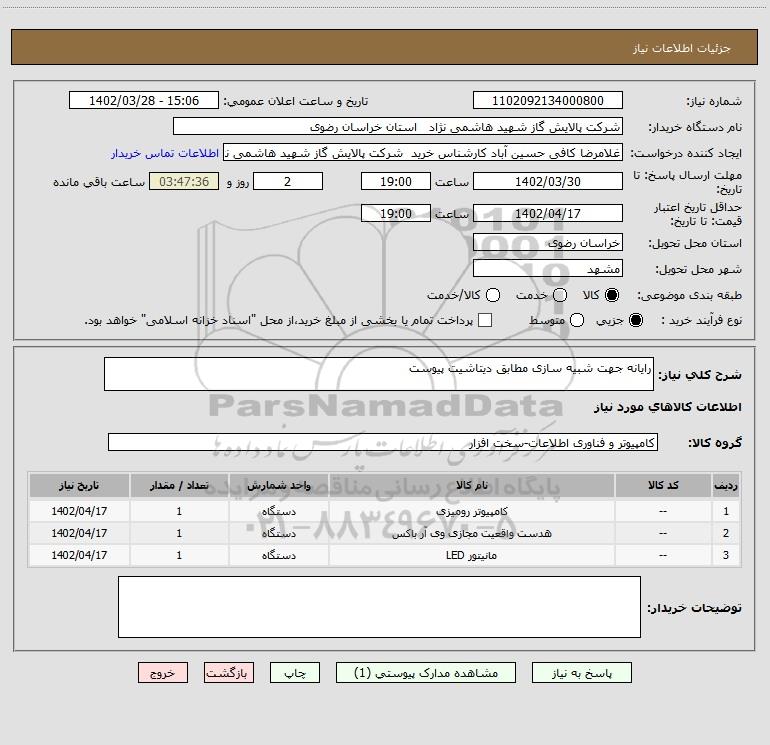The width and height of the screenshot is (770, 745).
Task: Click the remaining days field showing 2
Action: pos(288,181)
